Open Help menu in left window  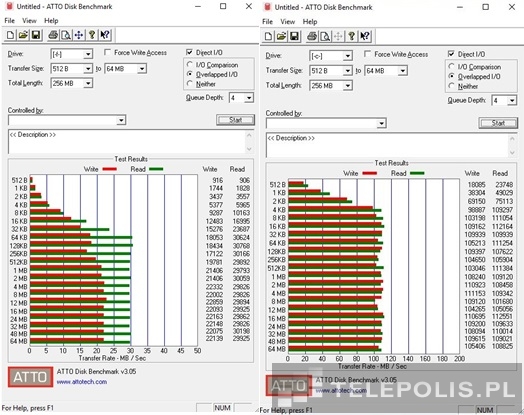(51, 21)
